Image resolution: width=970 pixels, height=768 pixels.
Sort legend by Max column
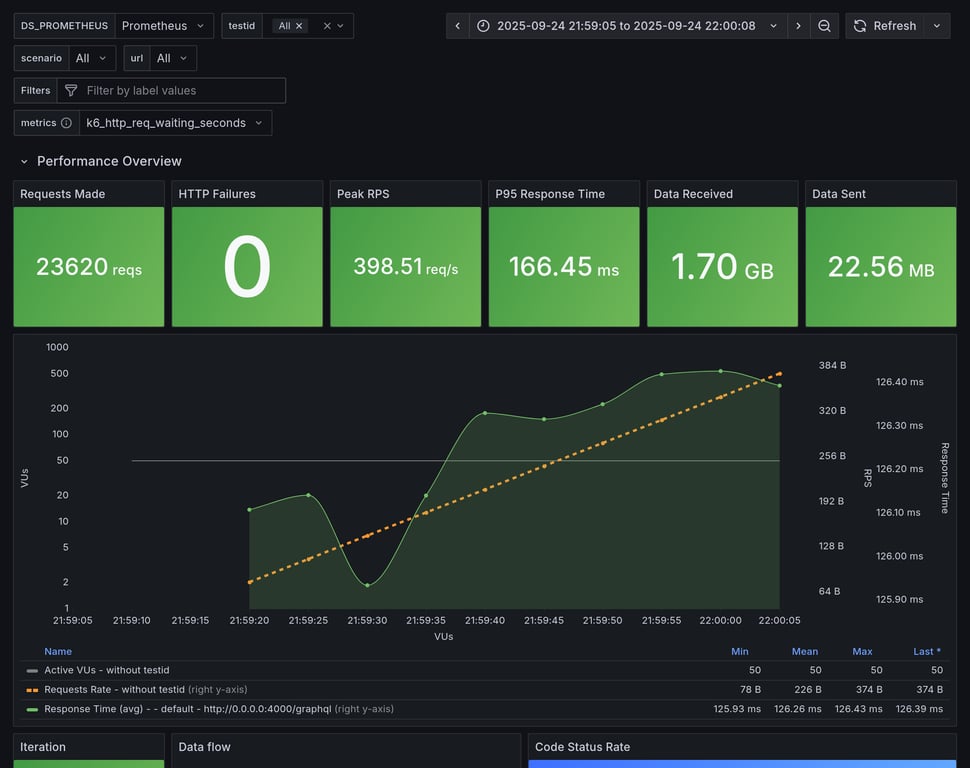(x=862, y=651)
